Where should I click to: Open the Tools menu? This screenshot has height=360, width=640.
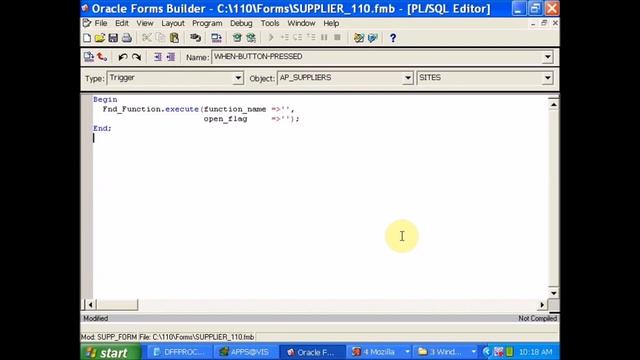click(270, 23)
